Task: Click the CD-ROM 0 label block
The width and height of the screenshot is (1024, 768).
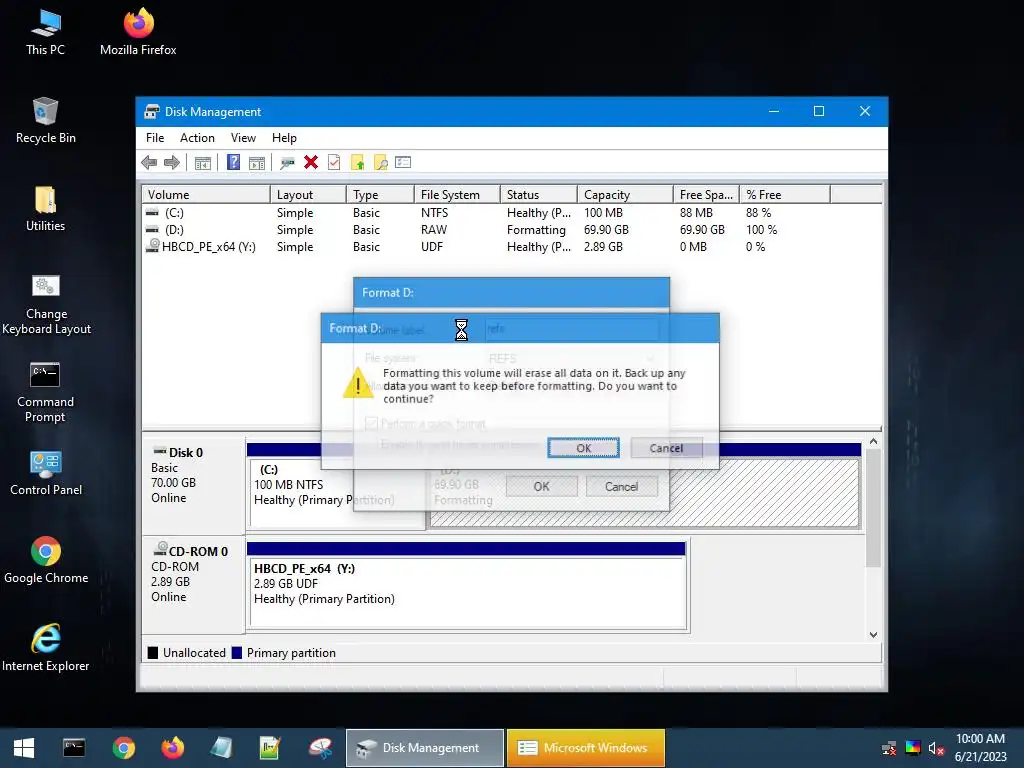Action: [x=193, y=584]
